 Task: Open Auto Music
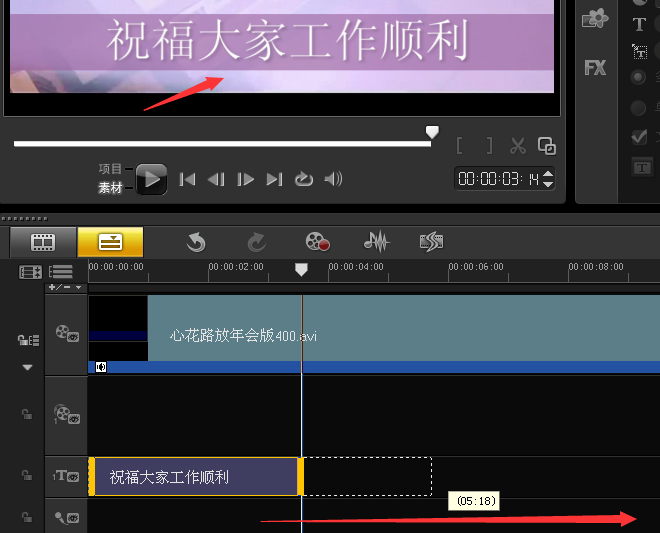tap(431, 242)
